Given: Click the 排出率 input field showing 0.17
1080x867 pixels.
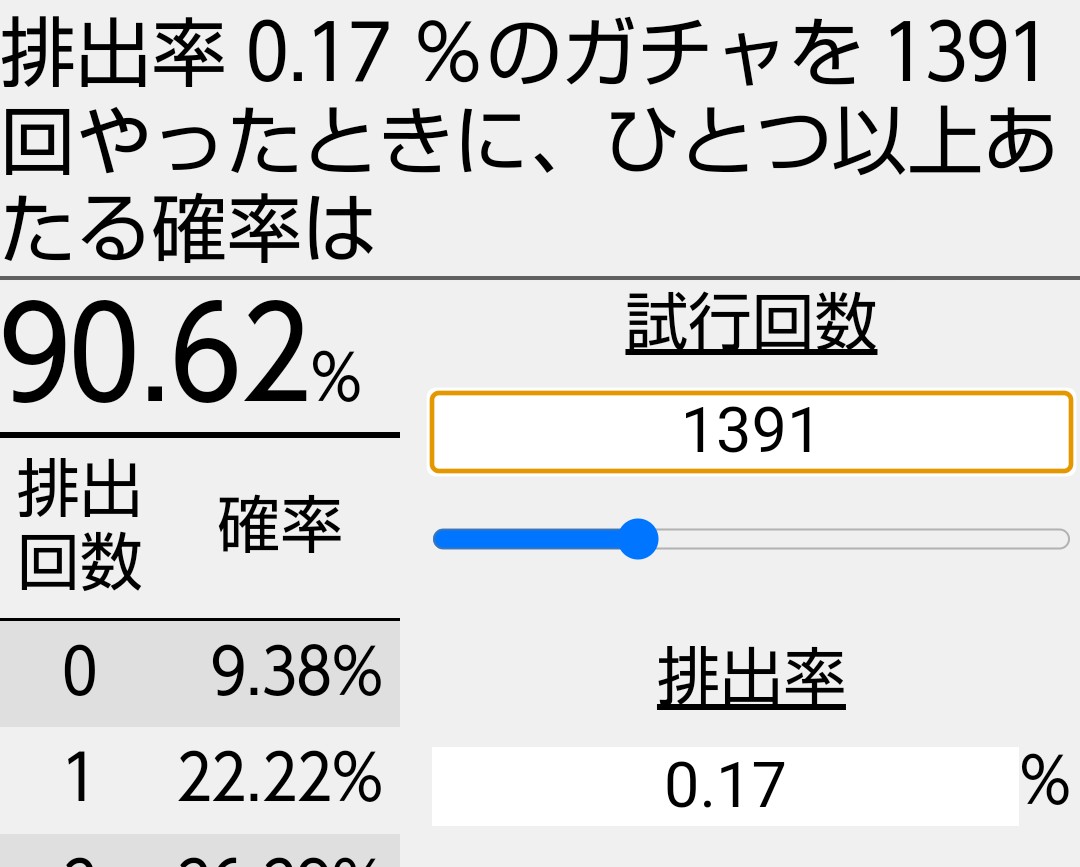Looking at the screenshot, I should coord(725,786).
